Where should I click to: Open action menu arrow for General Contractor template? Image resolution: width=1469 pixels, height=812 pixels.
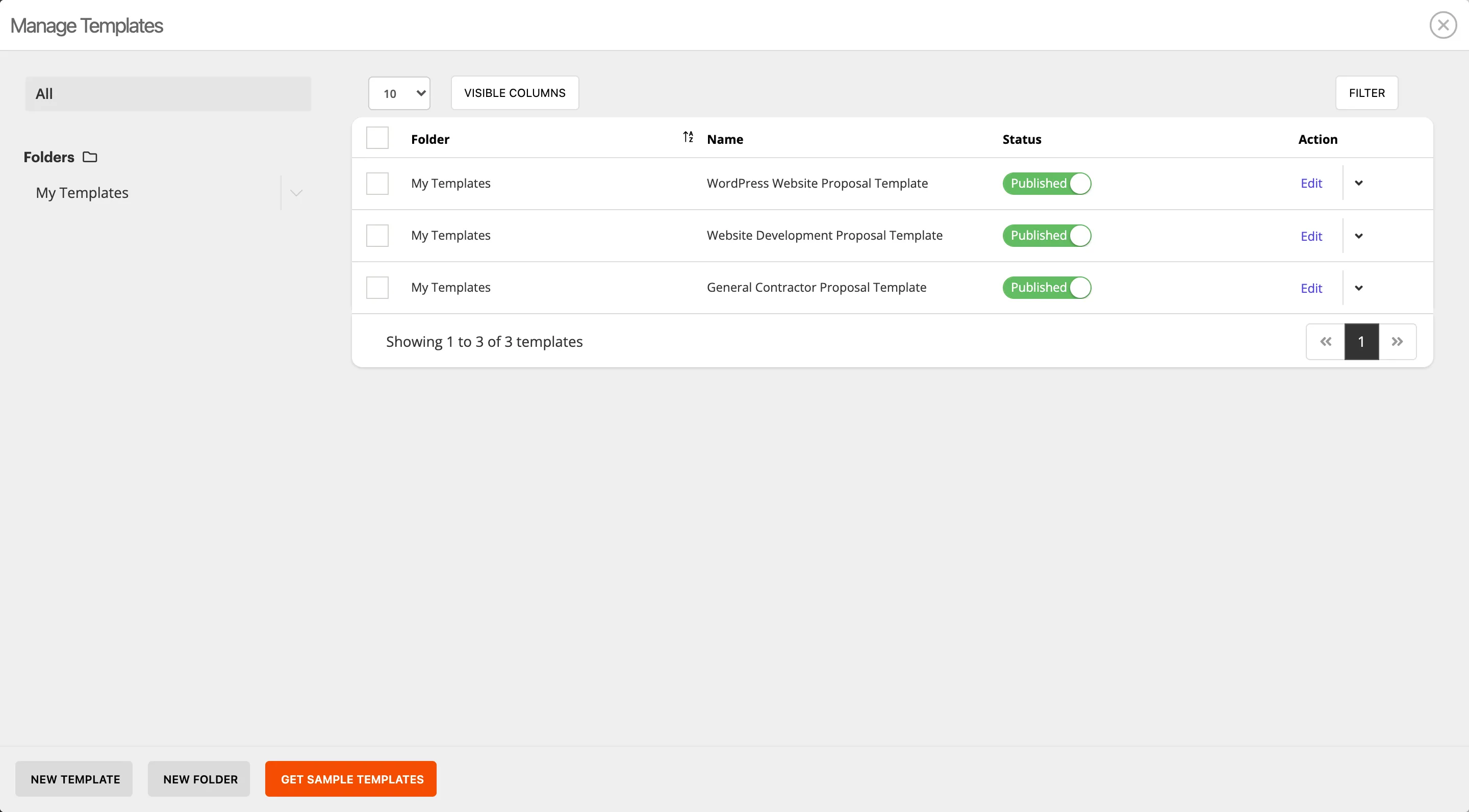(x=1358, y=288)
